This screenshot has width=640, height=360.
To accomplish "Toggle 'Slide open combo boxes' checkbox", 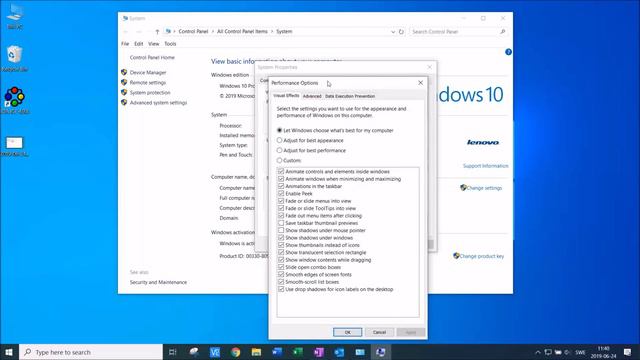I will [281, 267].
